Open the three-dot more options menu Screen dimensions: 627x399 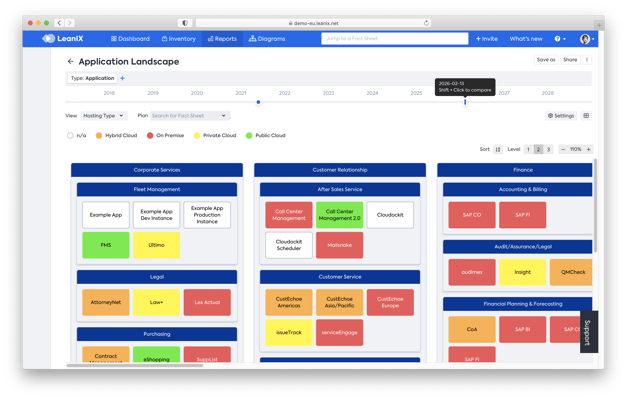[587, 60]
